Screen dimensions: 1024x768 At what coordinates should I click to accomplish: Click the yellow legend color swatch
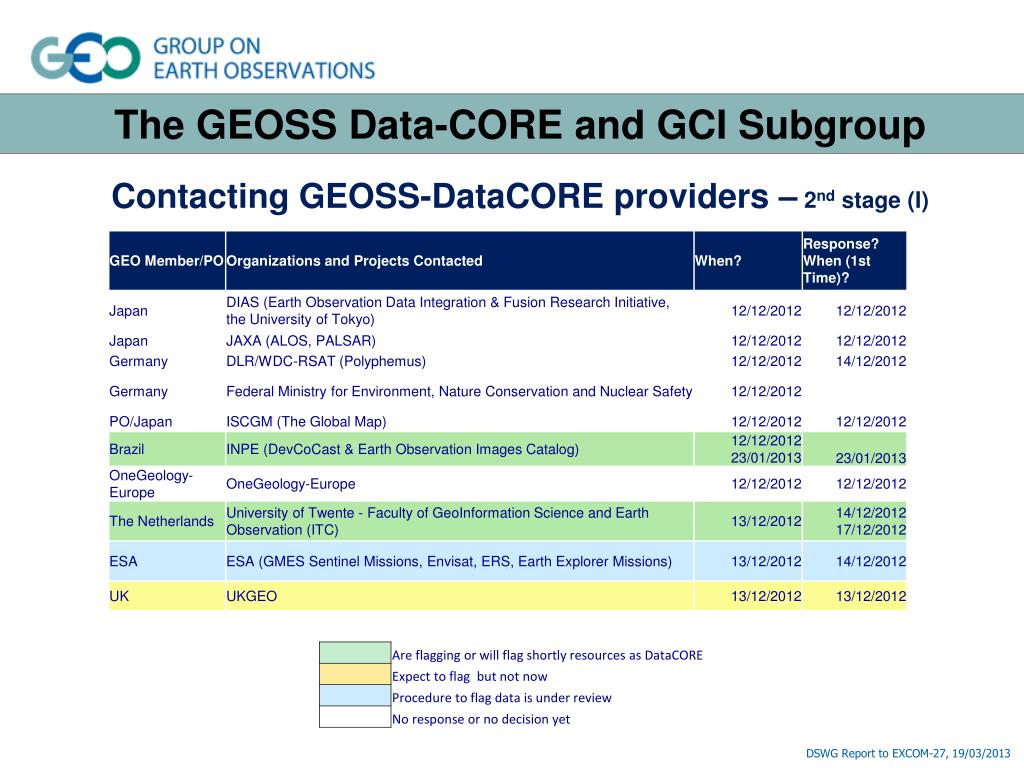tap(355, 675)
